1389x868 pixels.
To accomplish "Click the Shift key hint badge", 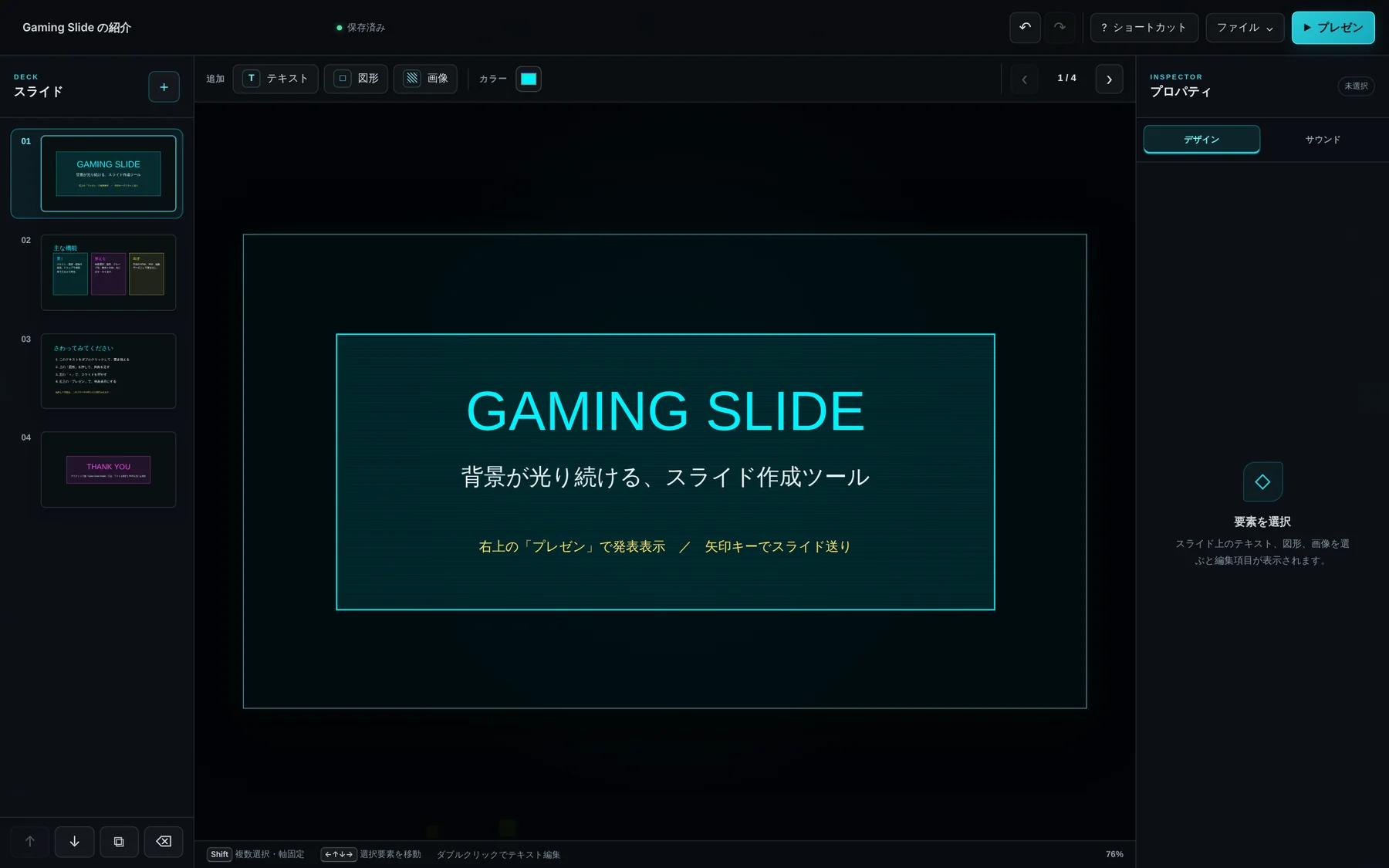I will coord(219,855).
